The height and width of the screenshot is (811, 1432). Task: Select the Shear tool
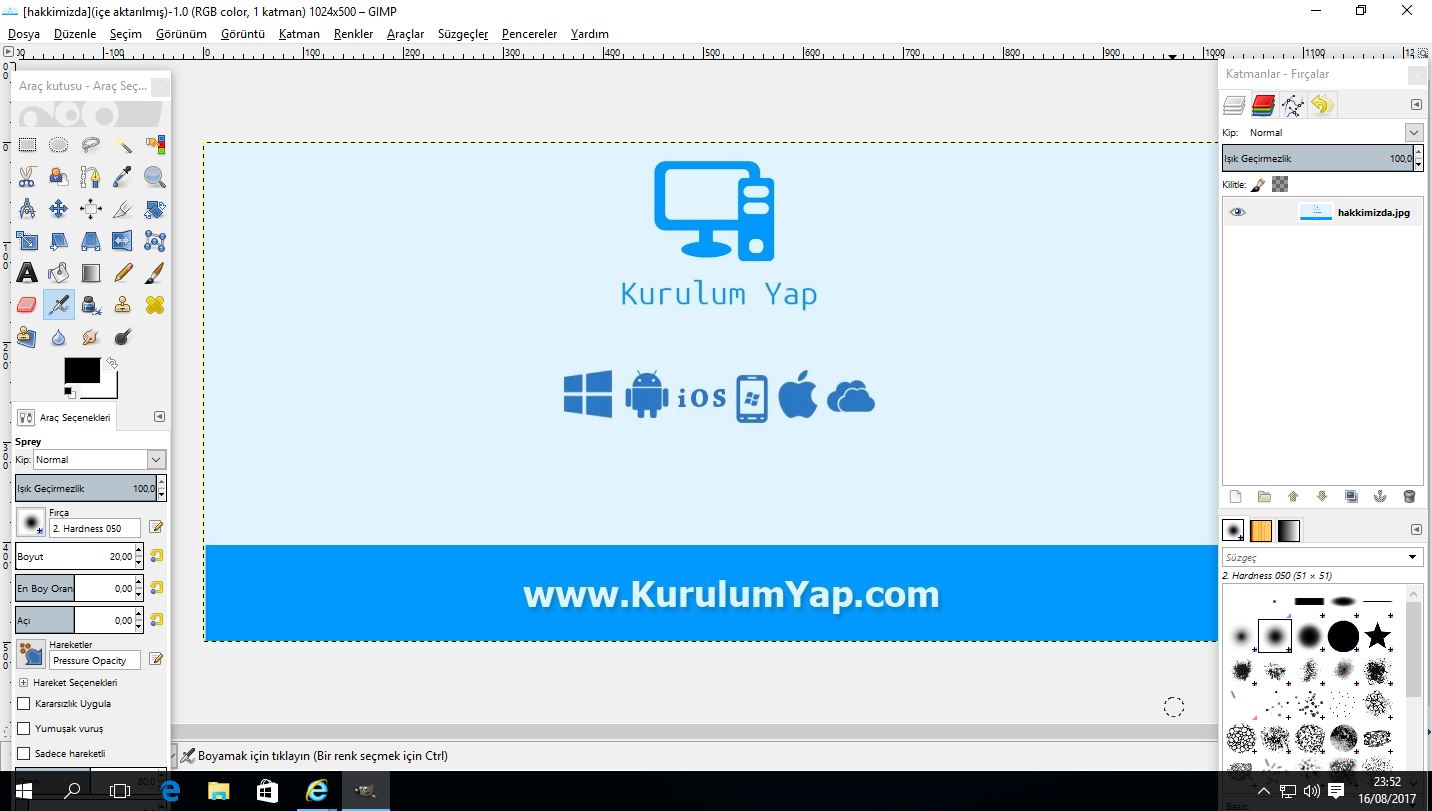[59, 241]
